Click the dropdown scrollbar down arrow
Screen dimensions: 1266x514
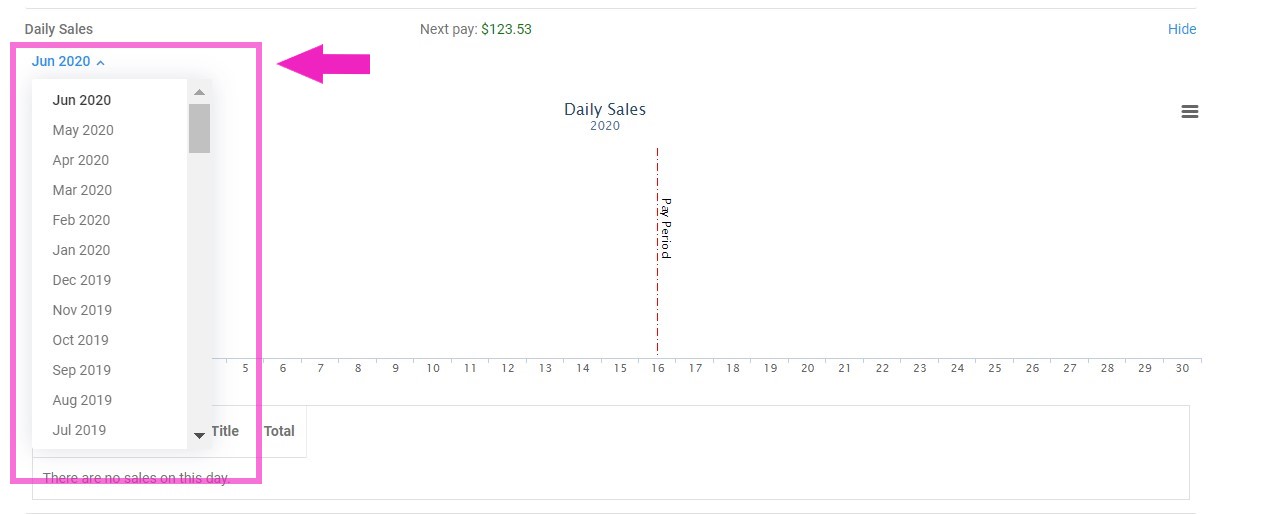[199, 435]
